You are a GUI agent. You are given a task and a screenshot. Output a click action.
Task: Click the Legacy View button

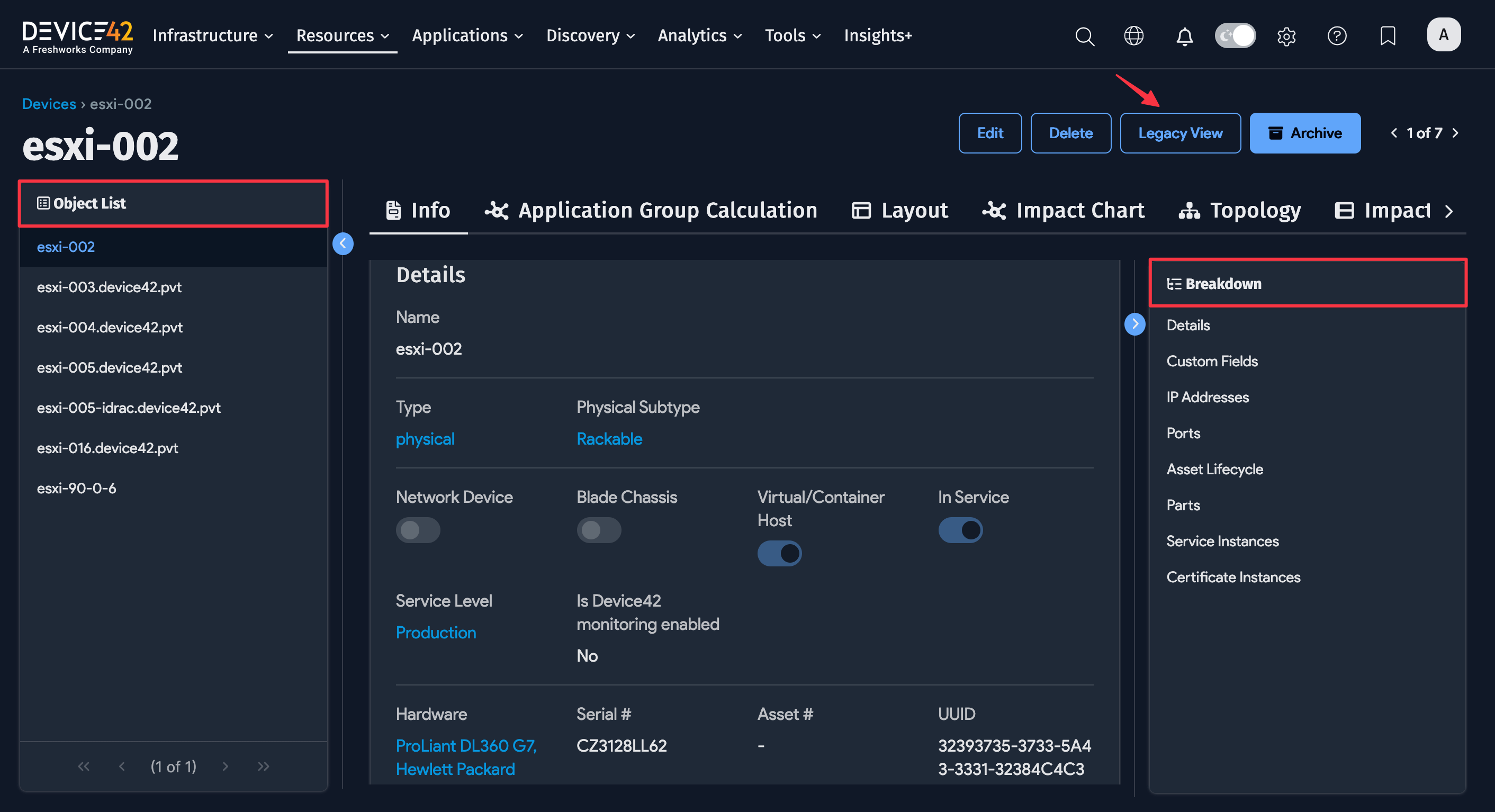click(1181, 133)
